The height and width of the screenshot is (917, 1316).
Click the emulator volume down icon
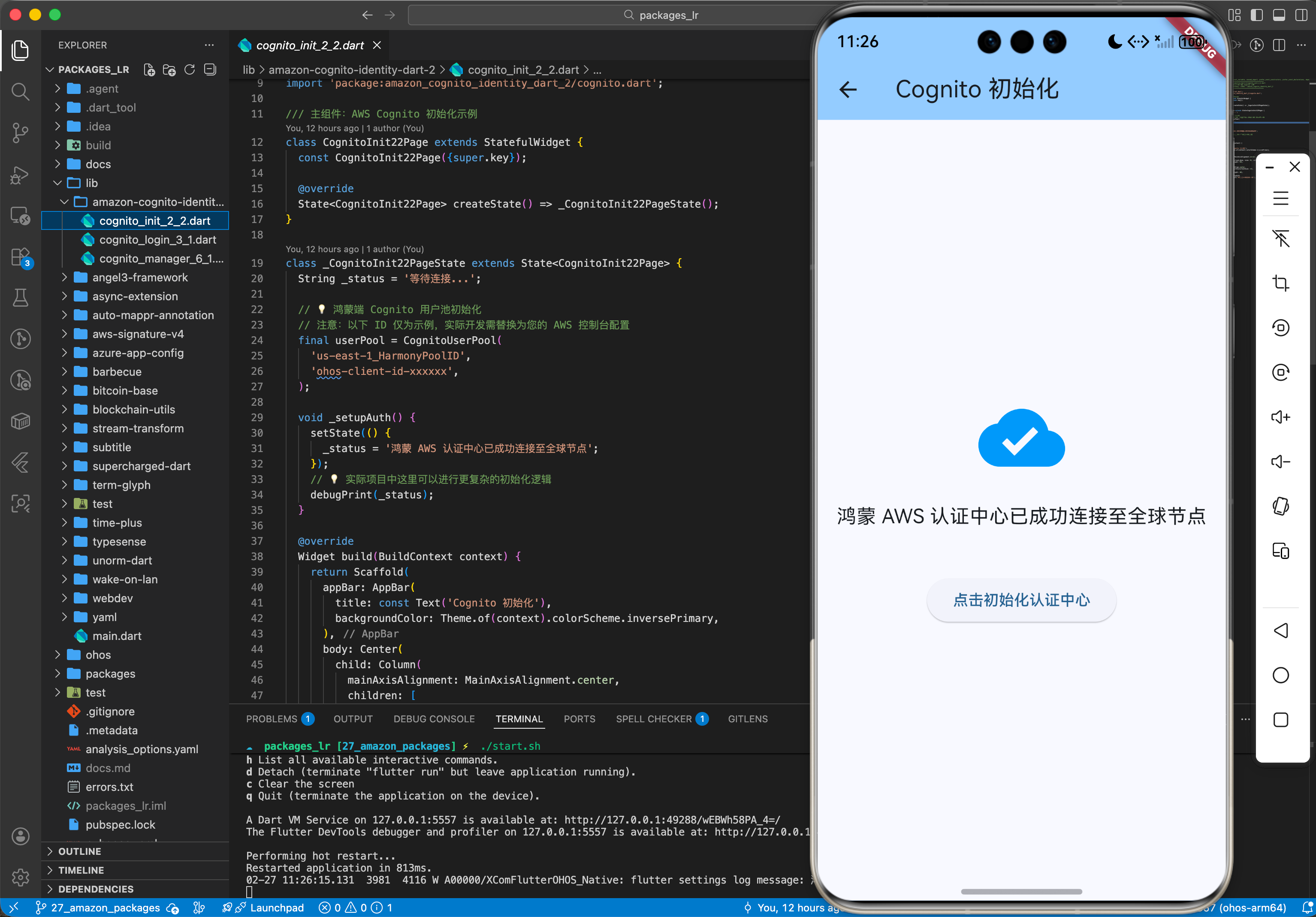[x=1280, y=462]
